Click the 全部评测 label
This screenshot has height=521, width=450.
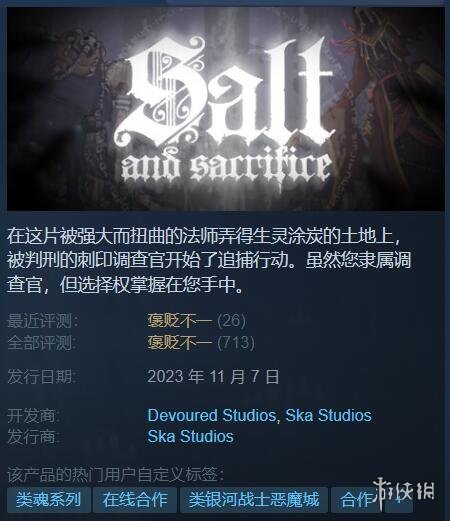point(42,342)
